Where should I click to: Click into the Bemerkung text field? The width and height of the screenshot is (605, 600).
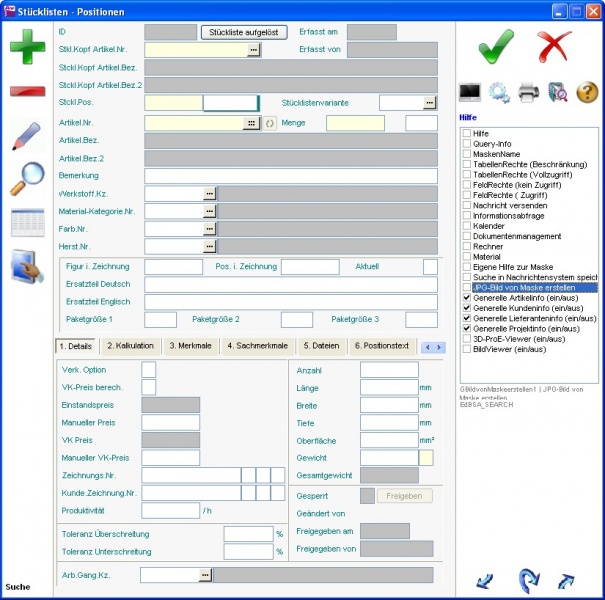click(290, 176)
